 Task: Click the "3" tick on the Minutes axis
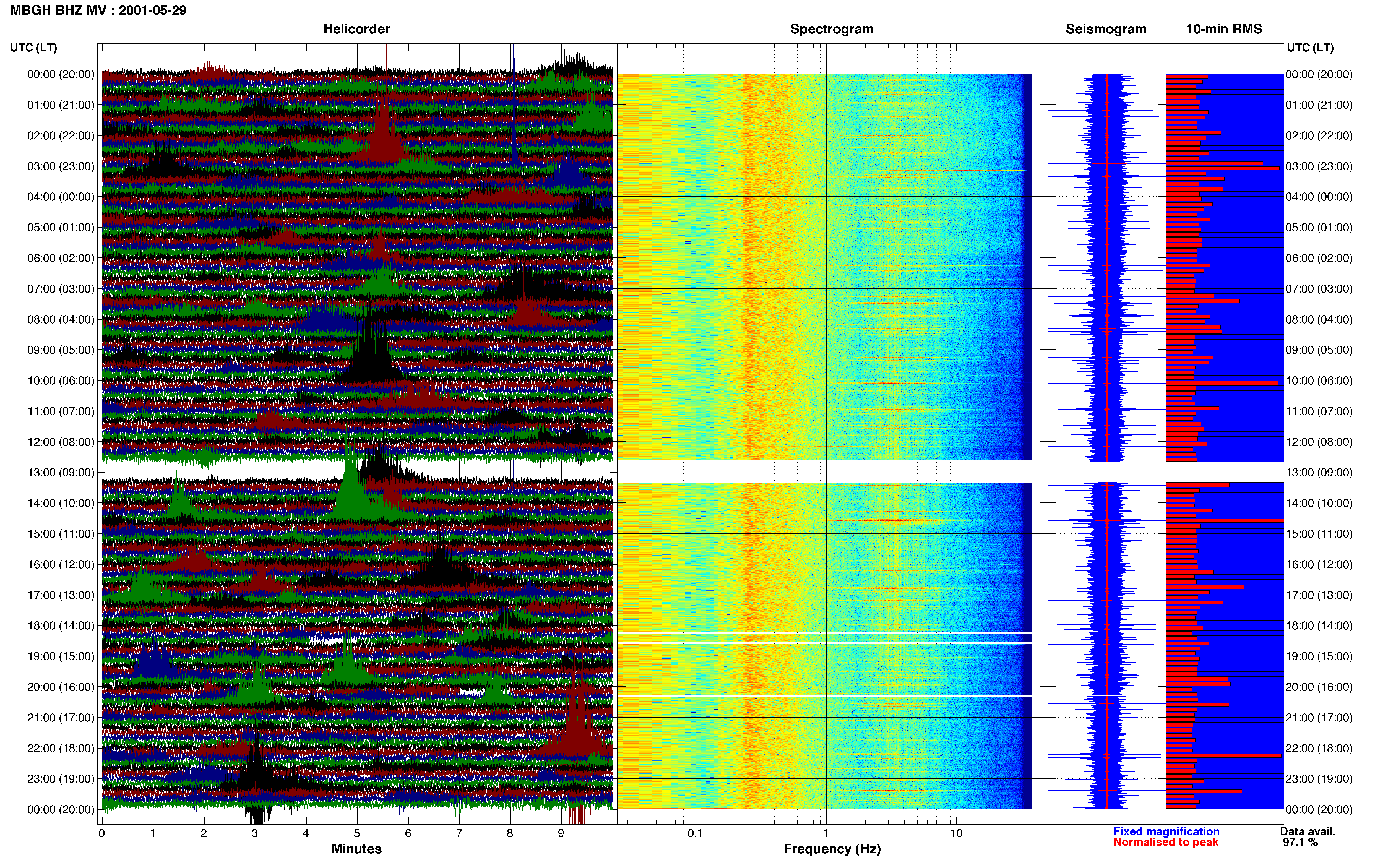(x=255, y=833)
